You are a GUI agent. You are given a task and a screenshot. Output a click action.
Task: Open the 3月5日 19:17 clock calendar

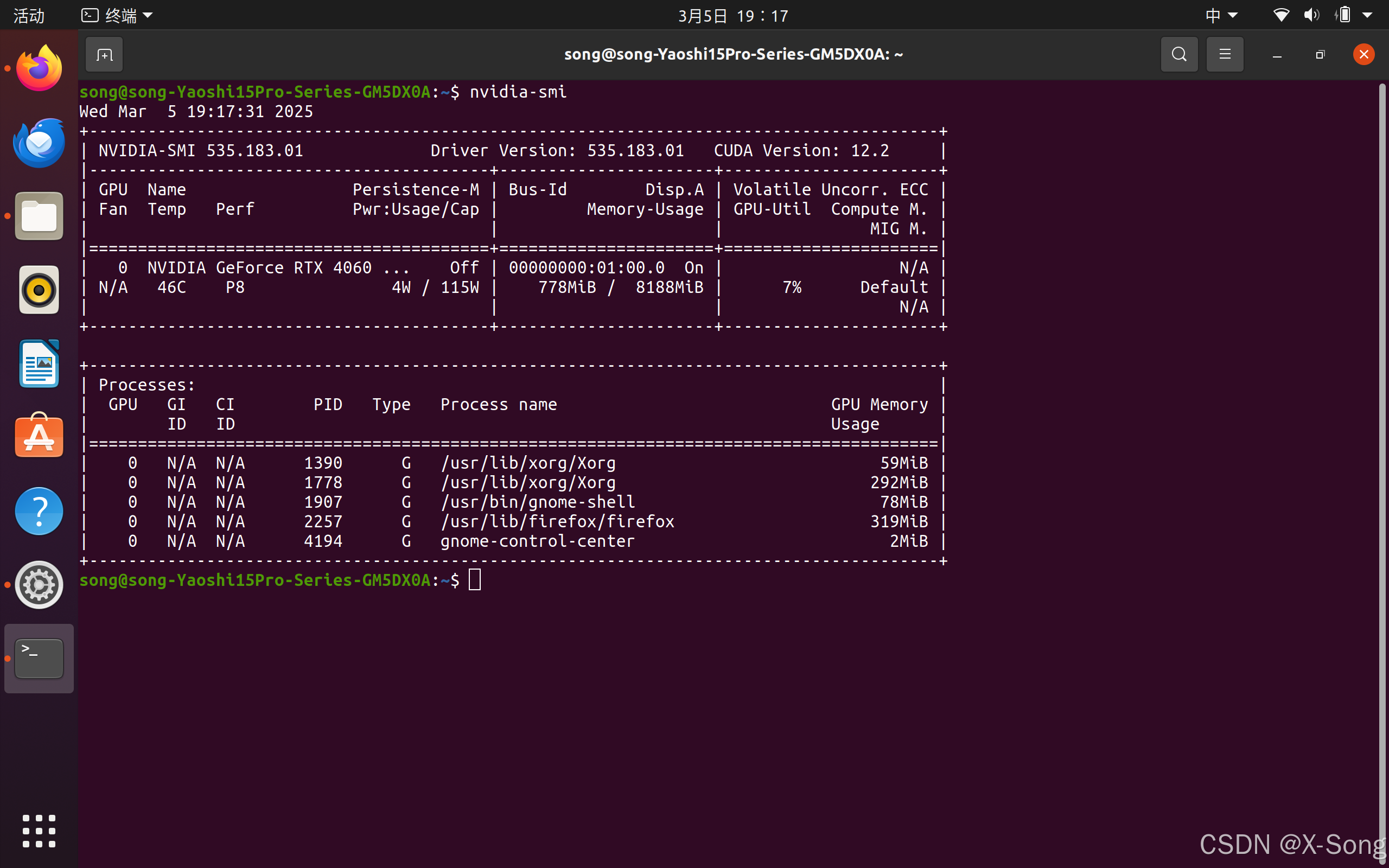click(734, 16)
